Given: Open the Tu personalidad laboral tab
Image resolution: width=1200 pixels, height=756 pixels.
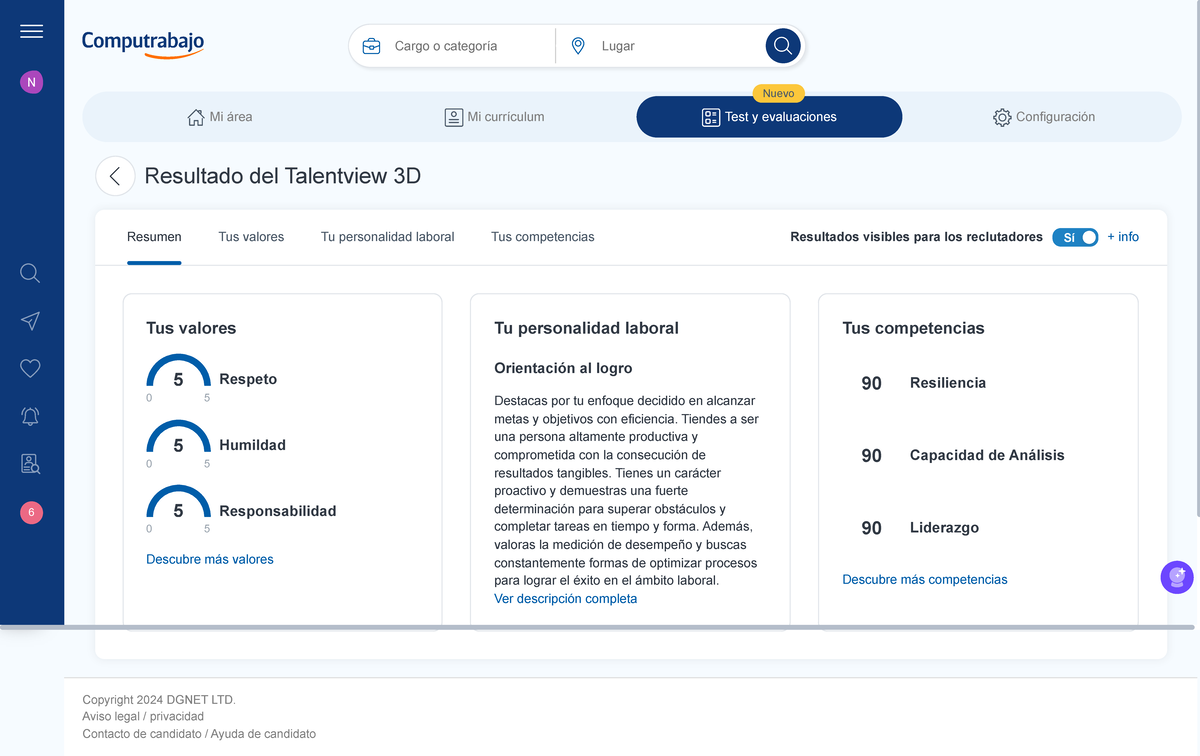Looking at the screenshot, I should click(387, 237).
